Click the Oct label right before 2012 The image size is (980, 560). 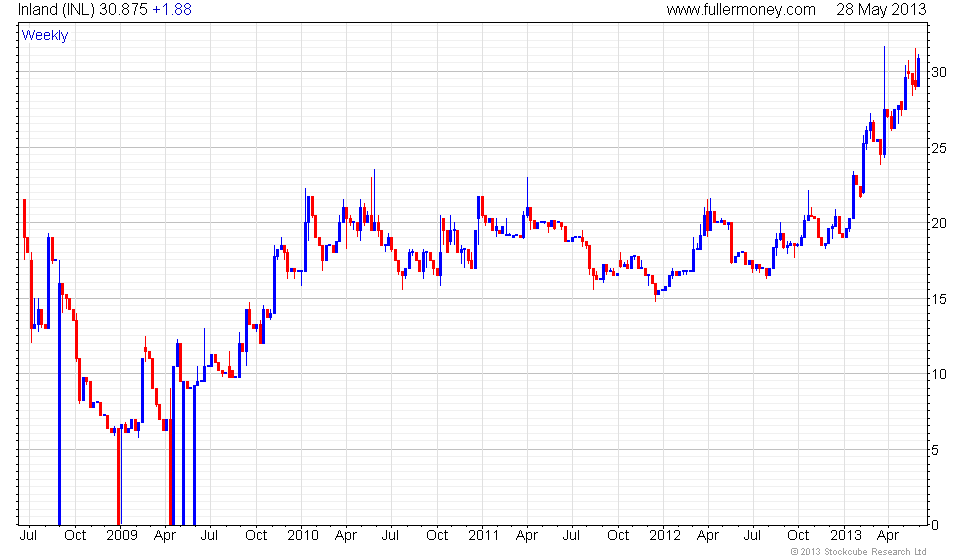[x=618, y=536]
